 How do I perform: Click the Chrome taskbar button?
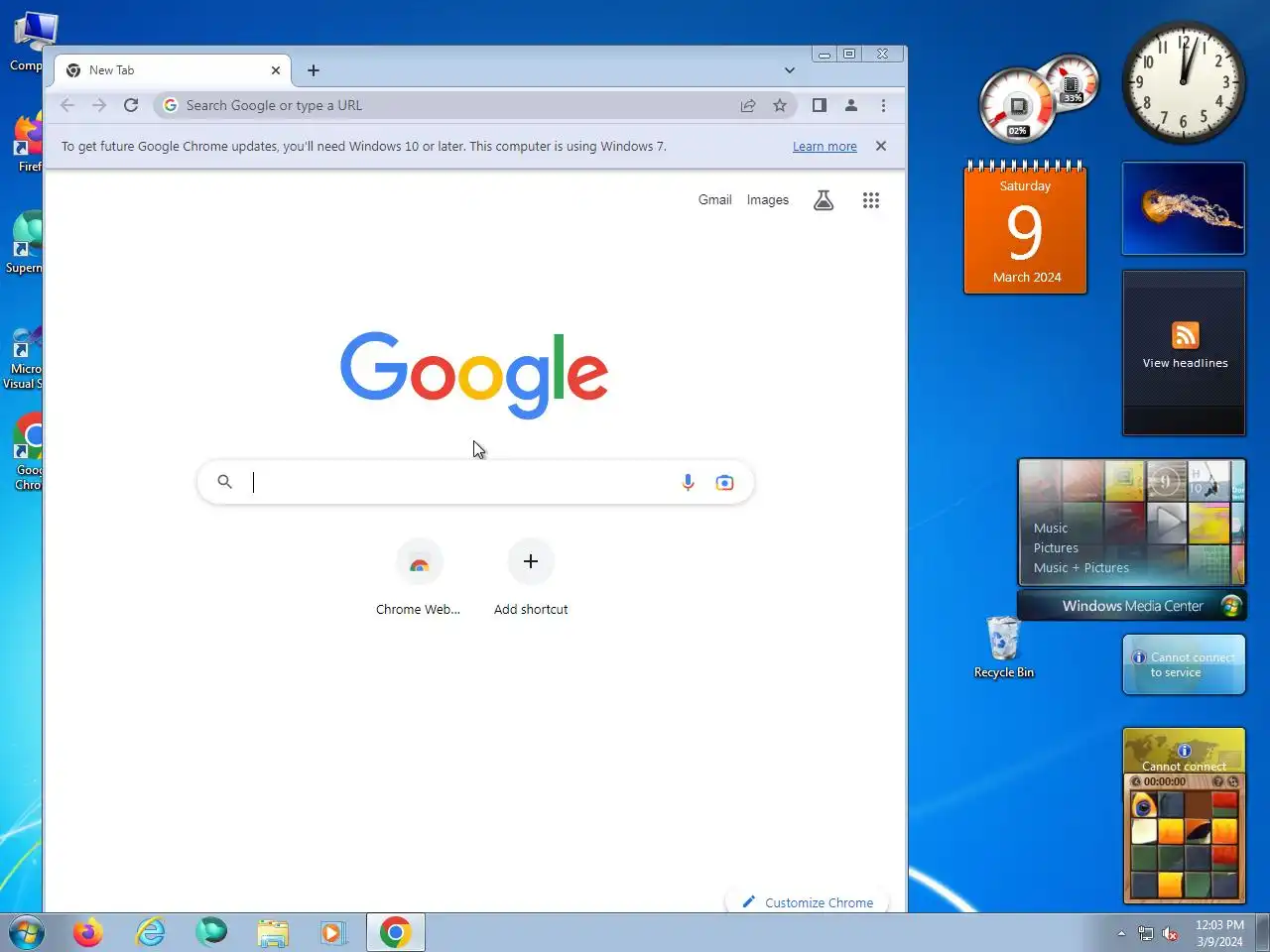point(396,932)
